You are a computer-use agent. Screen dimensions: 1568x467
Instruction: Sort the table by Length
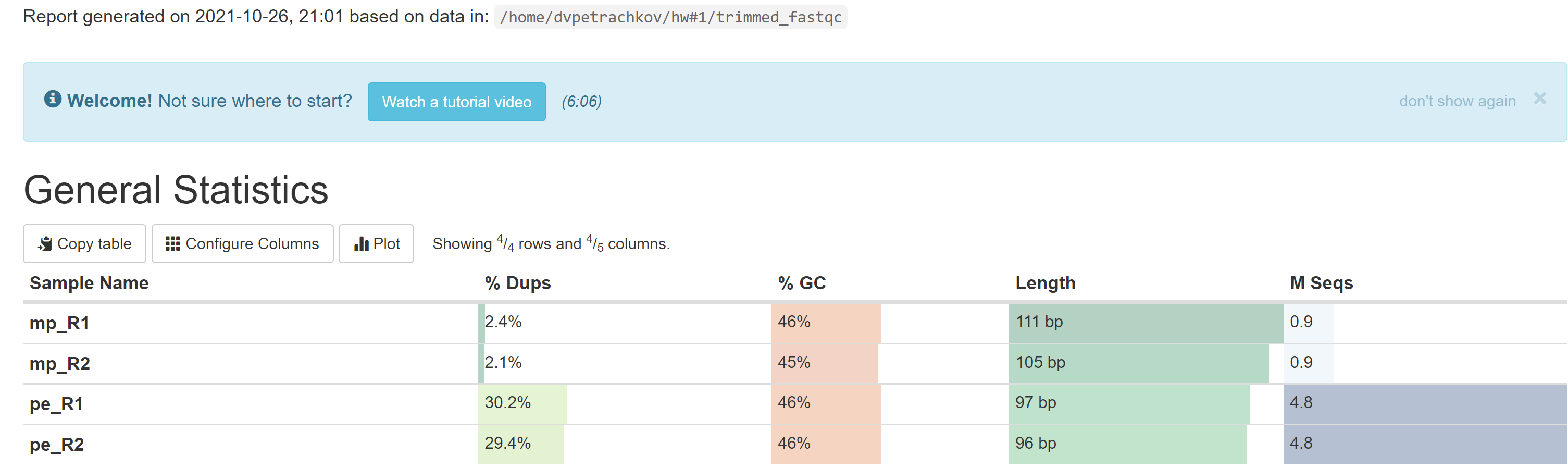coord(1045,282)
